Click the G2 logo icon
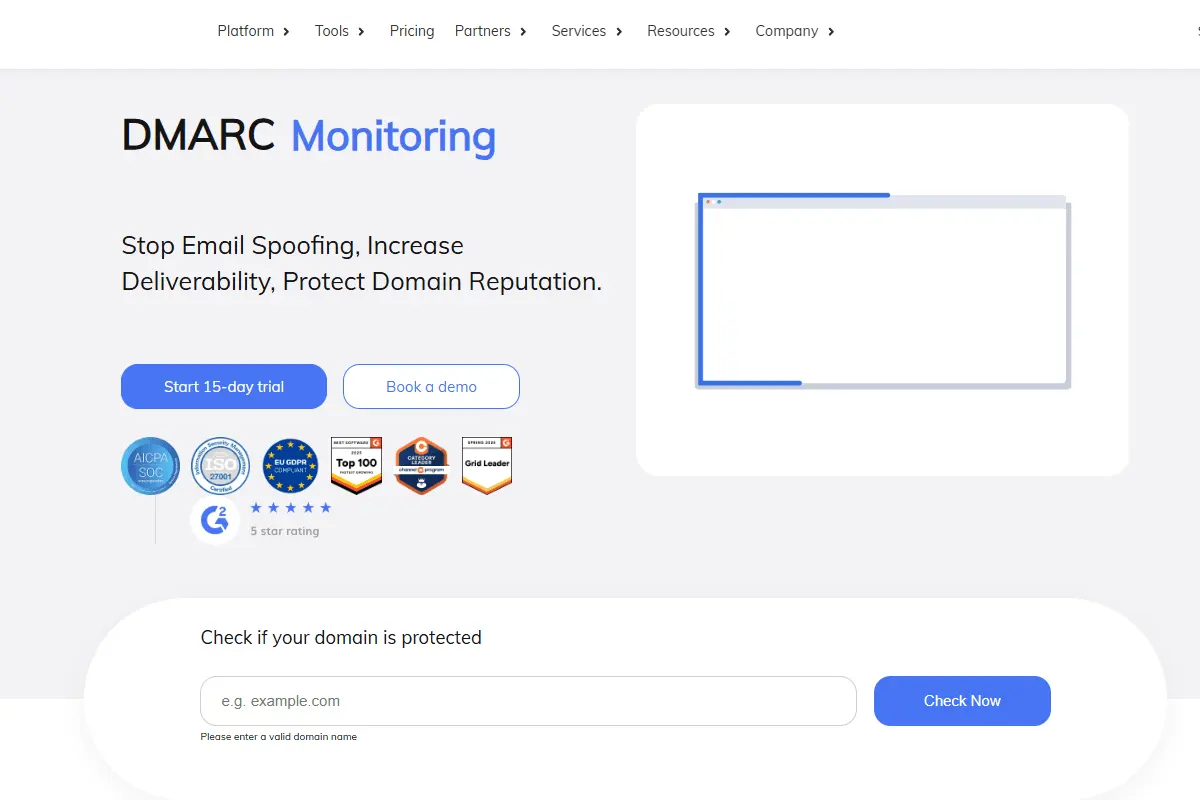 [x=215, y=520]
